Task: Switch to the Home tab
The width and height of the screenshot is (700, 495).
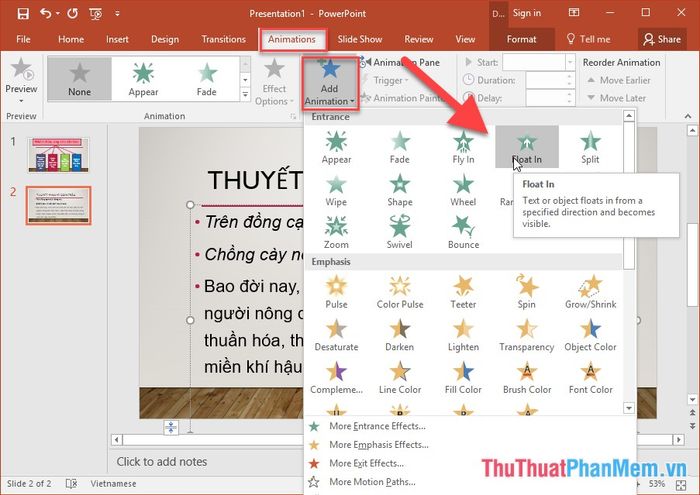Action: click(x=71, y=39)
